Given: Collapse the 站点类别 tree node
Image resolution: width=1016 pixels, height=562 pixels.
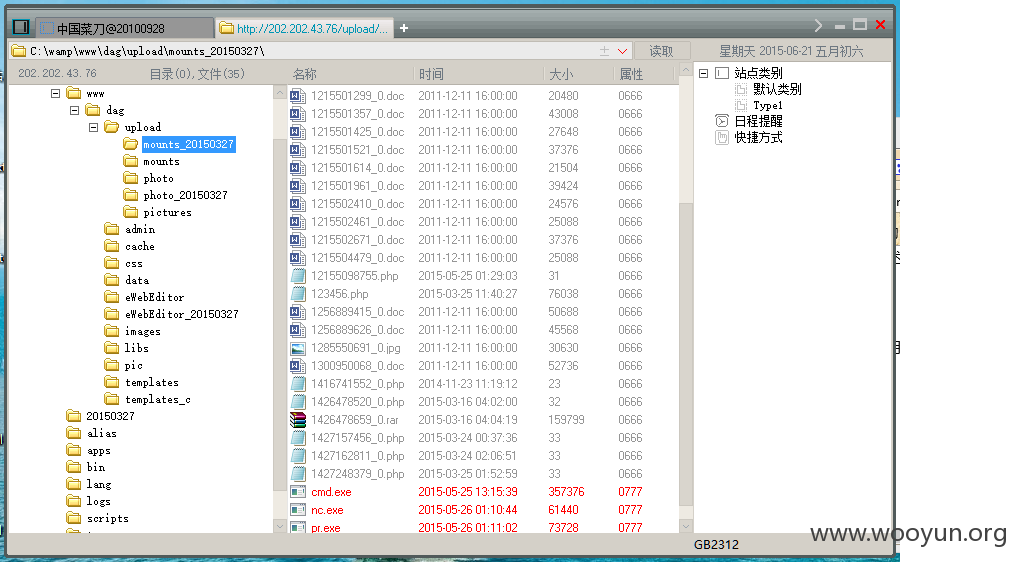Looking at the screenshot, I should coord(704,73).
